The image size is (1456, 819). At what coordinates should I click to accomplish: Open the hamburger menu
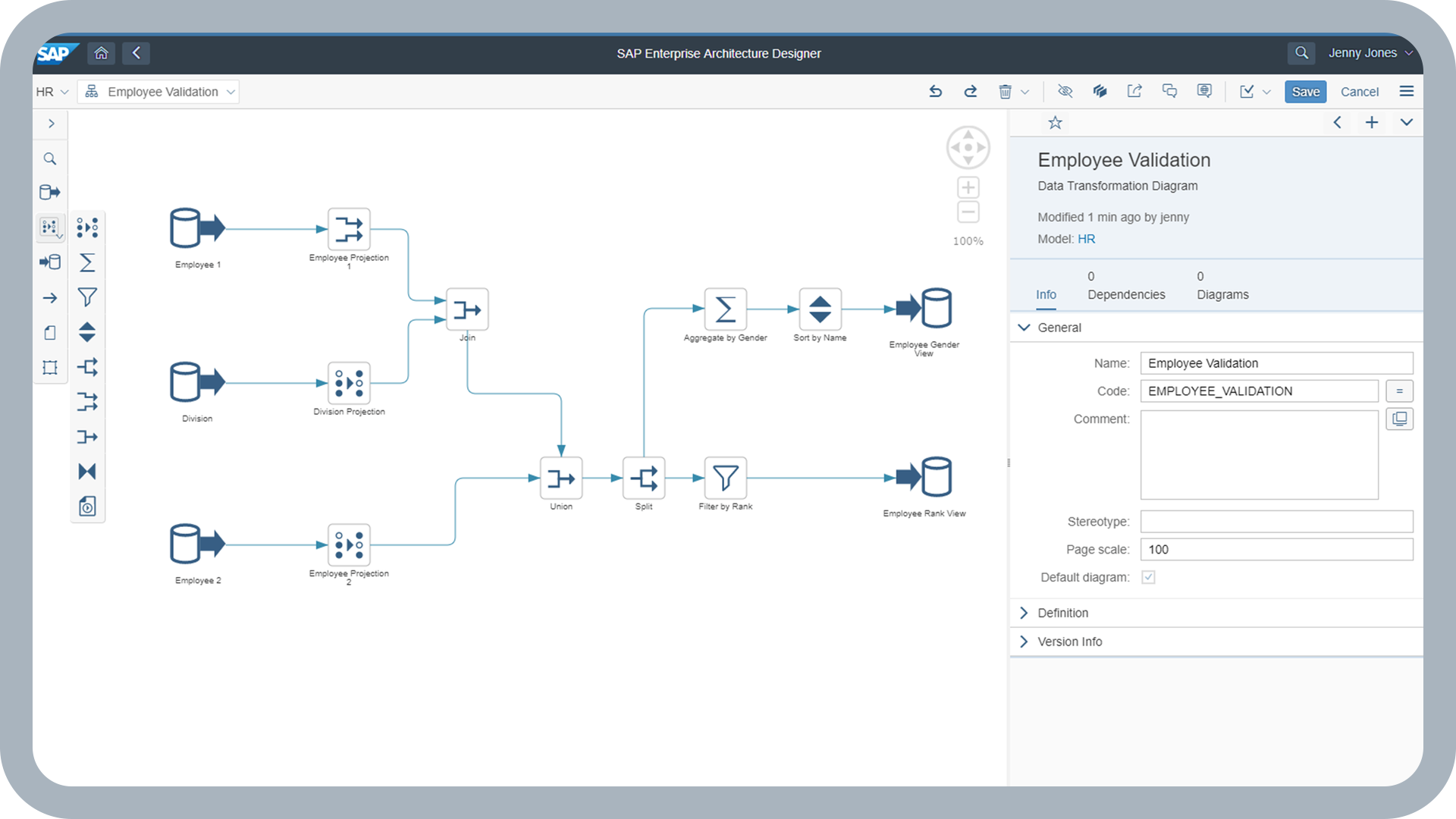(x=1407, y=92)
